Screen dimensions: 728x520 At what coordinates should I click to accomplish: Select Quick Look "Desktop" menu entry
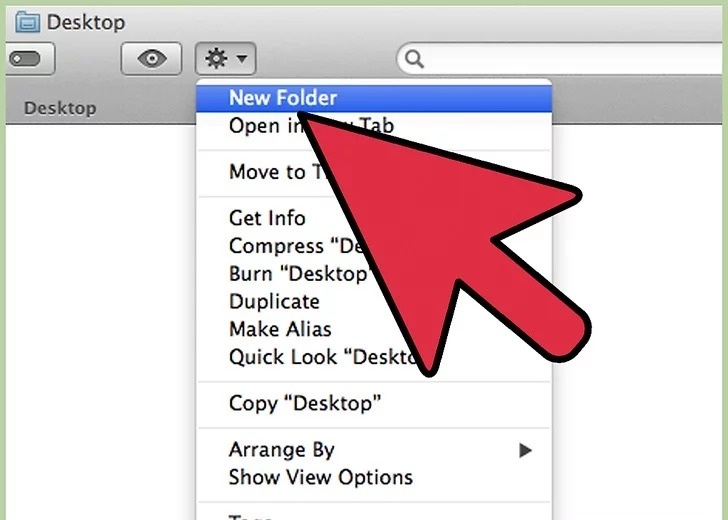(374, 357)
